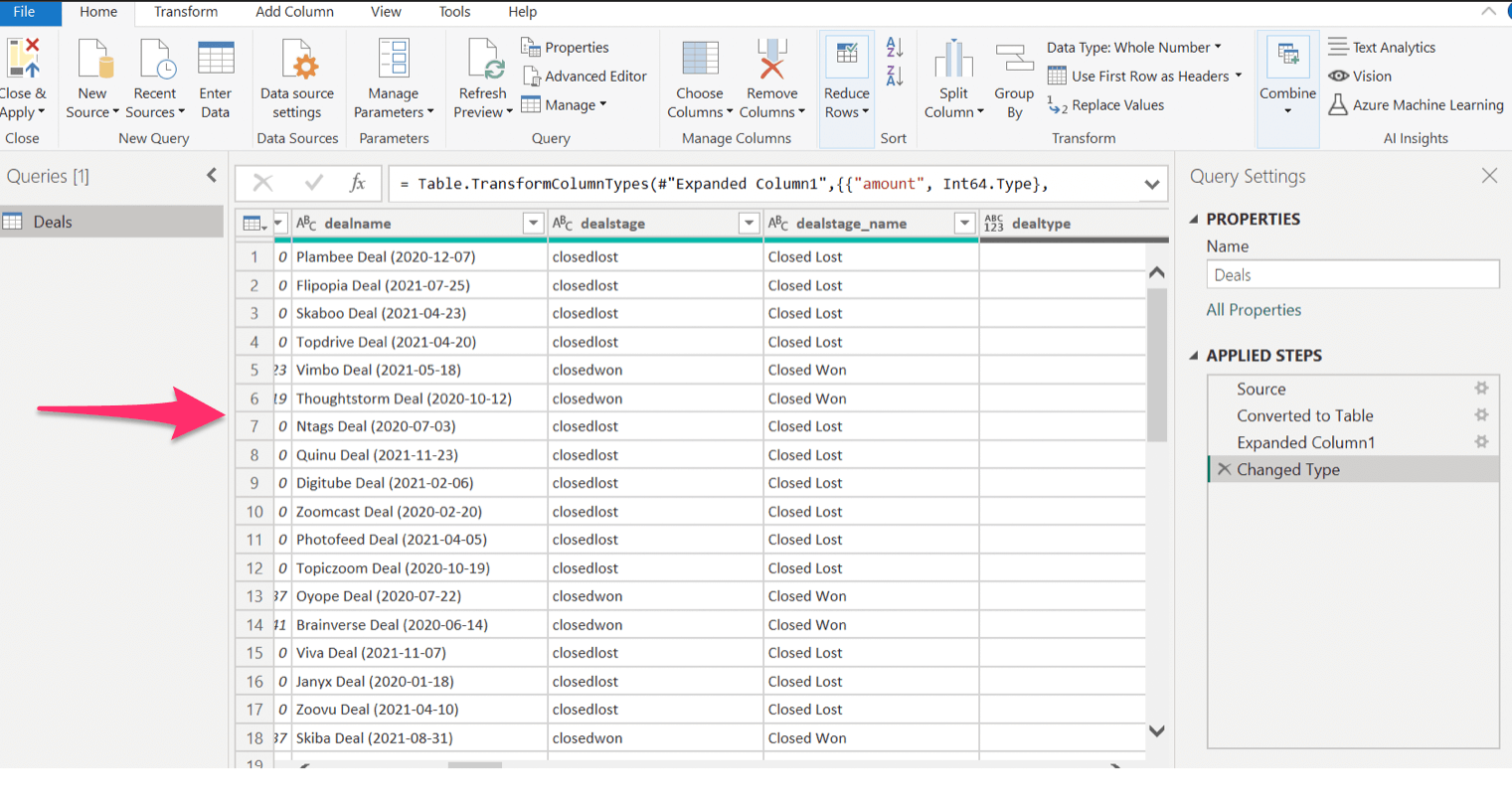The height and width of the screenshot is (802, 1512).
Task: Confirm formula with checkmark icon
Action: point(314,182)
